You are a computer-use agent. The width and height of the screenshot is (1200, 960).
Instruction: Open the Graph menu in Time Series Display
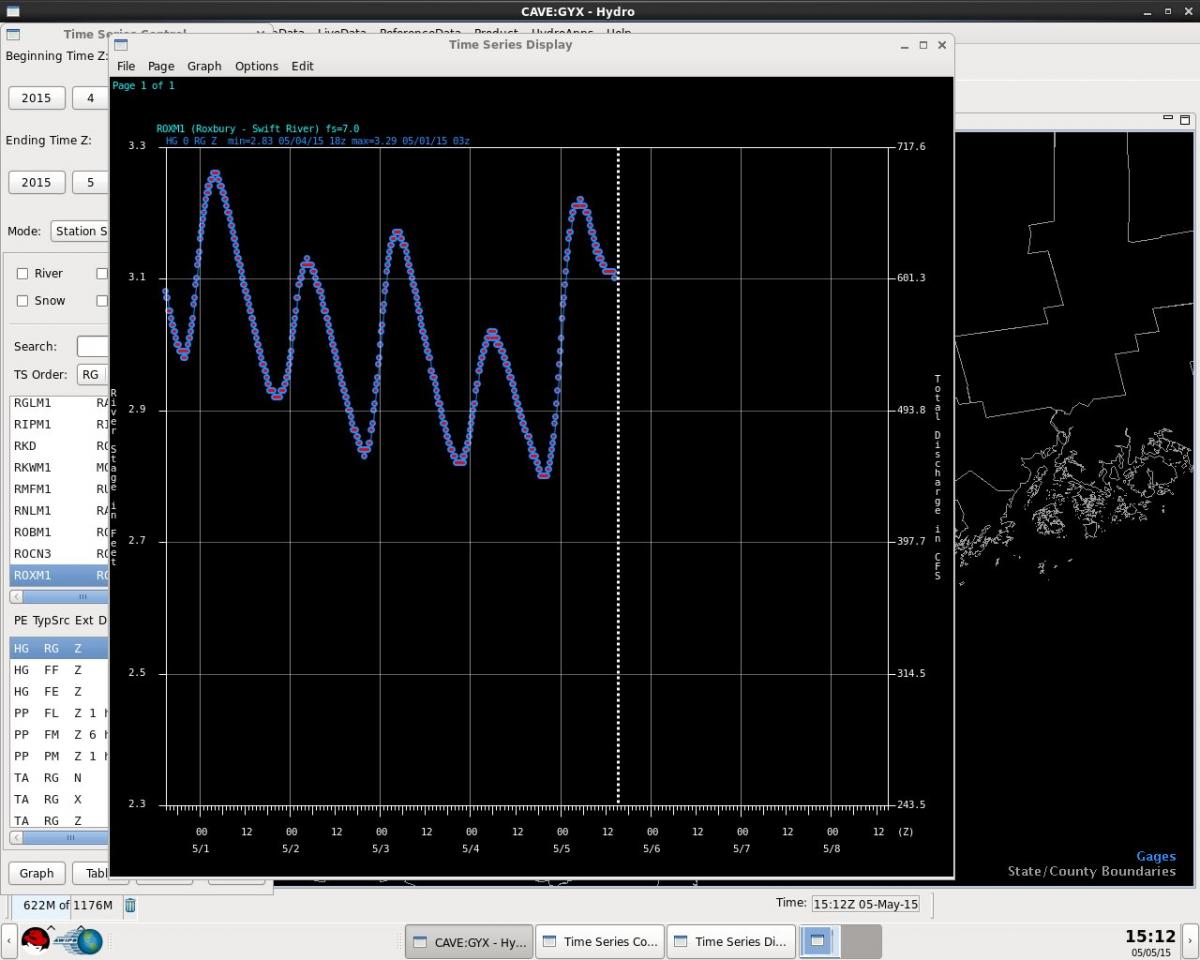pyautogui.click(x=204, y=66)
